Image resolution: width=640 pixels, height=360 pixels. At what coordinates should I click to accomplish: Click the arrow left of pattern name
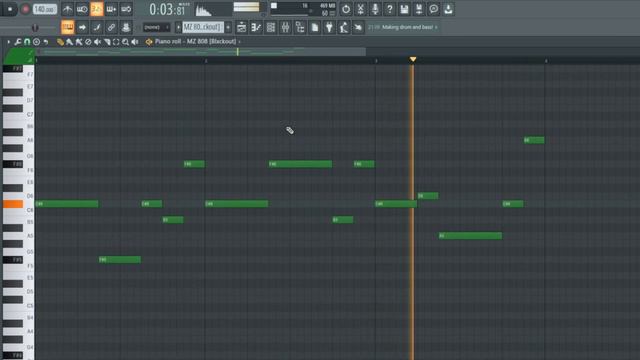(178, 27)
